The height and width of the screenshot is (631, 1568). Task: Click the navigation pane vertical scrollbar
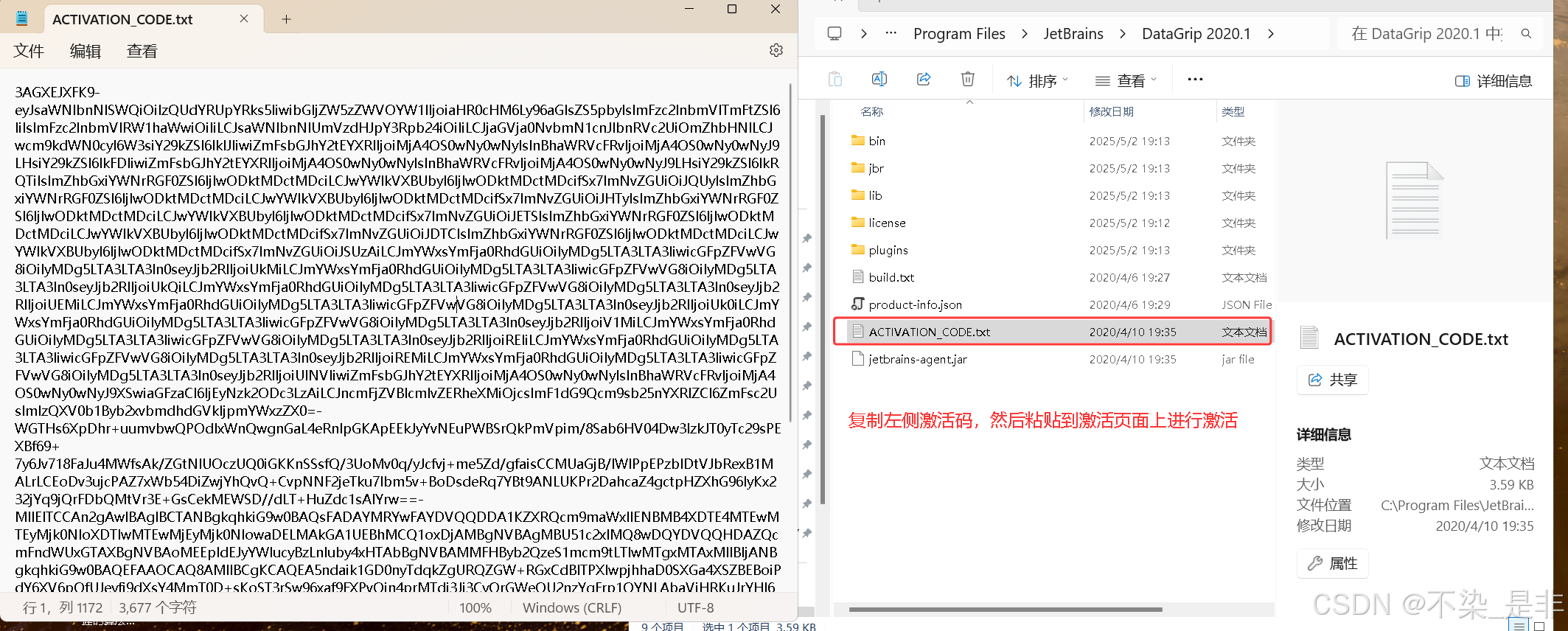pyautogui.click(x=822, y=310)
